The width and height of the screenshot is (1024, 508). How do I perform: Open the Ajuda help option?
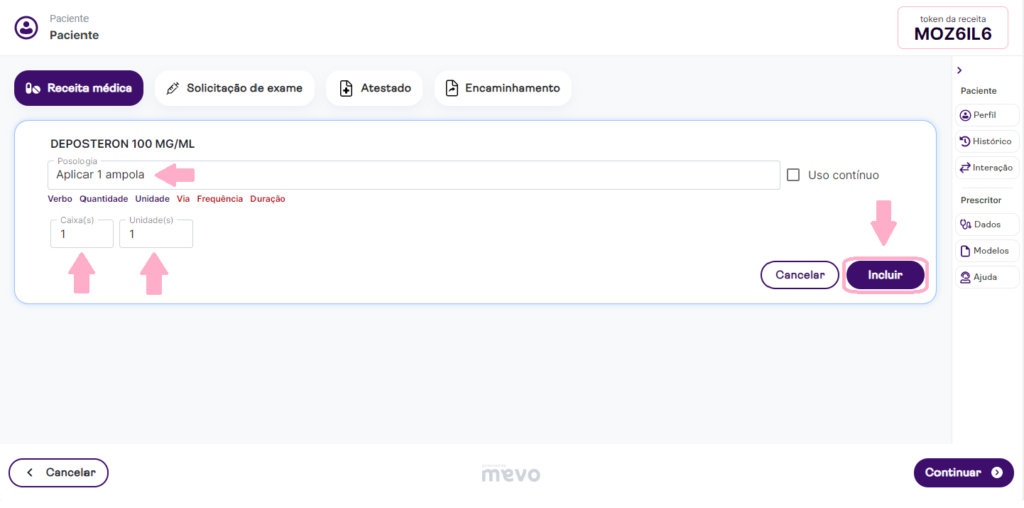(x=988, y=277)
